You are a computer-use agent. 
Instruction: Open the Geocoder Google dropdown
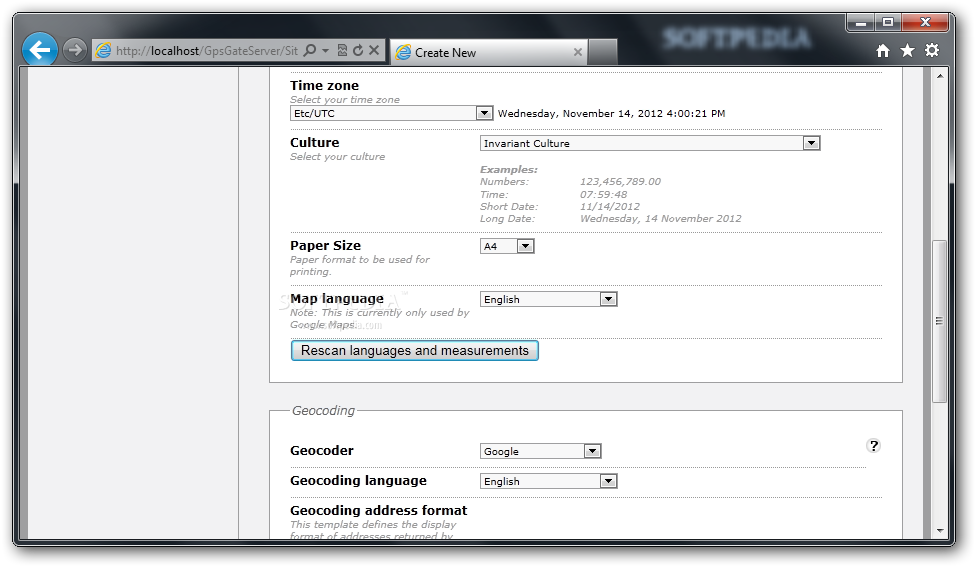540,451
